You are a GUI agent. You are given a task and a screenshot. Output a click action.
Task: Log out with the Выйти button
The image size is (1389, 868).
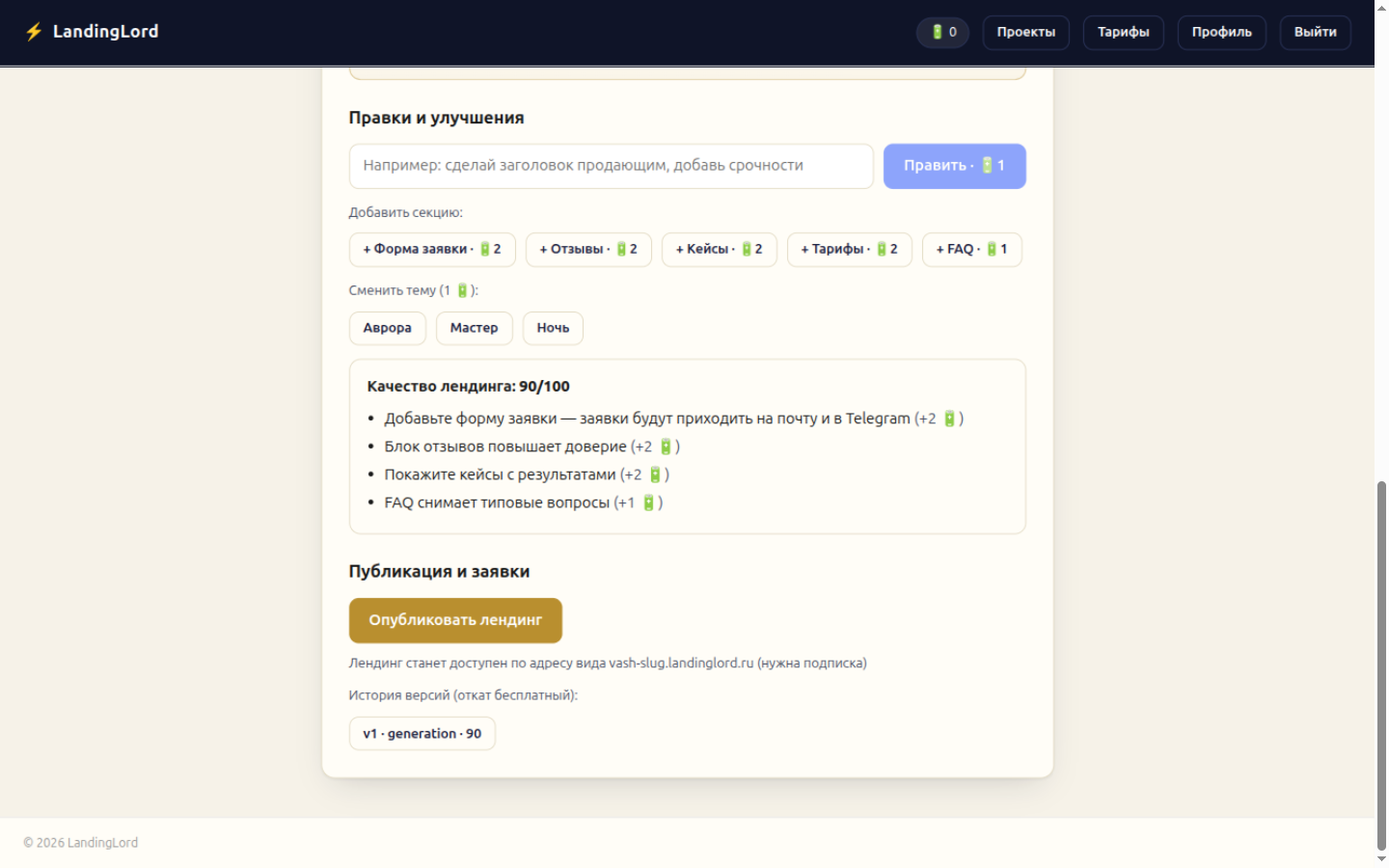pos(1315,32)
